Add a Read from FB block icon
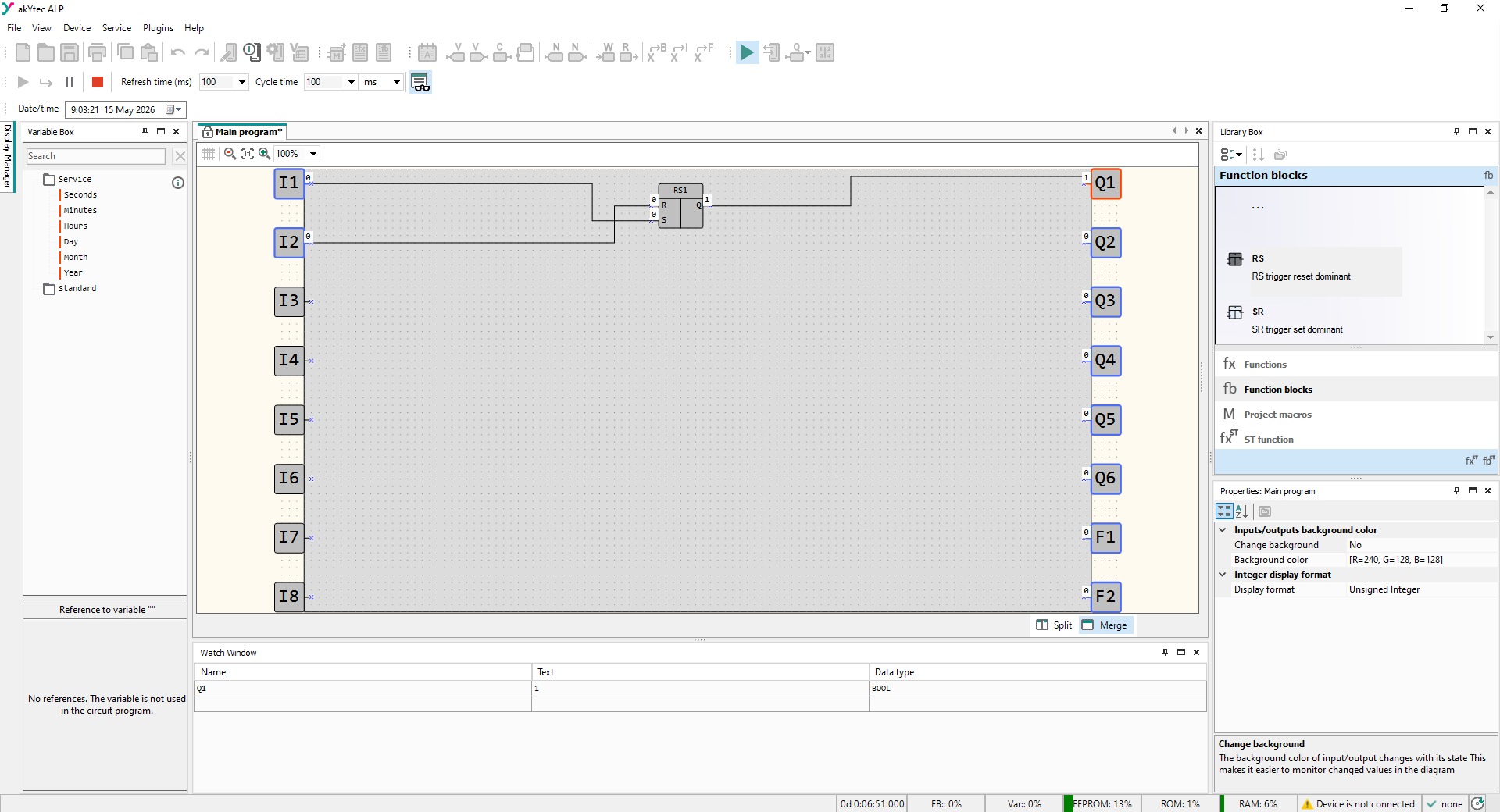Image resolution: width=1500 pixels, height=812 pixels. click(x=628, y=52)
